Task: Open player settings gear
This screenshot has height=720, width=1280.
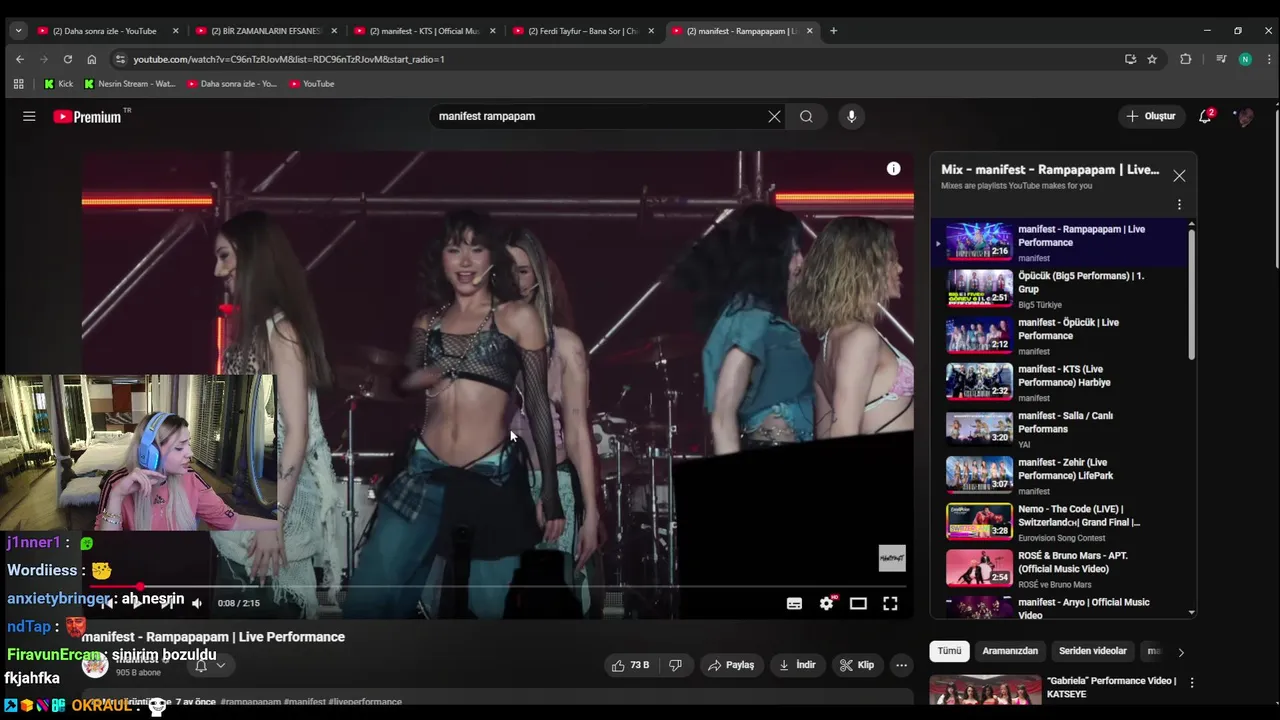Action: [x=826, y=603]
